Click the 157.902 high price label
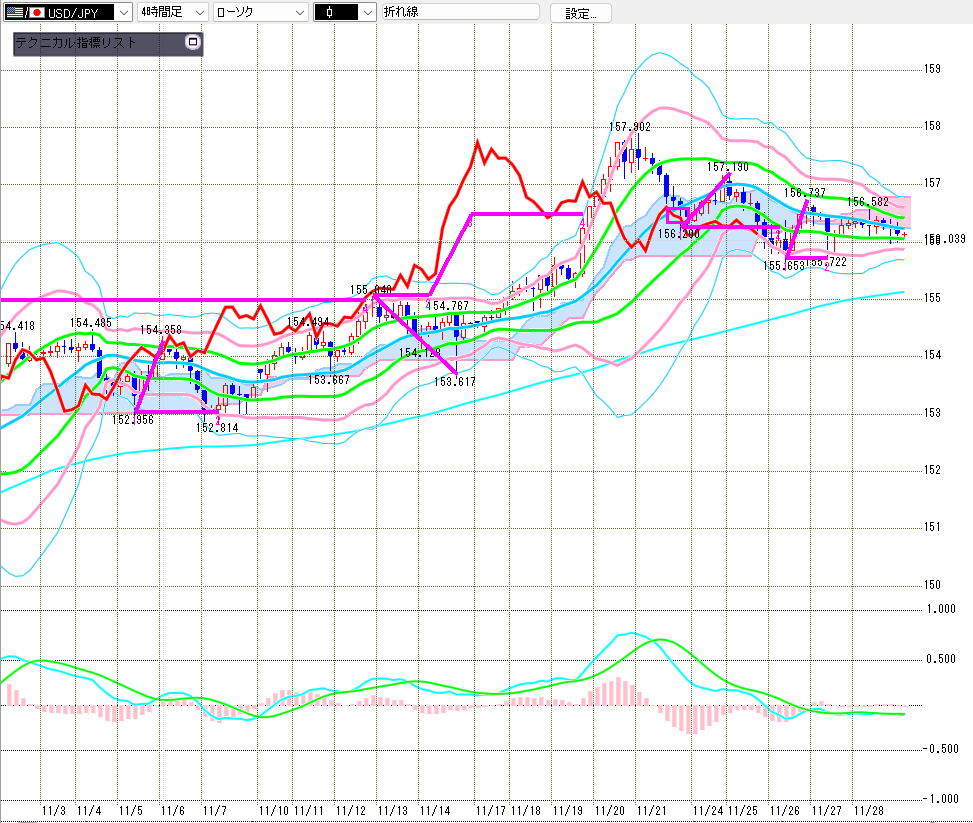This screenshot has width=973, height=823. click(x=630, y=127)
